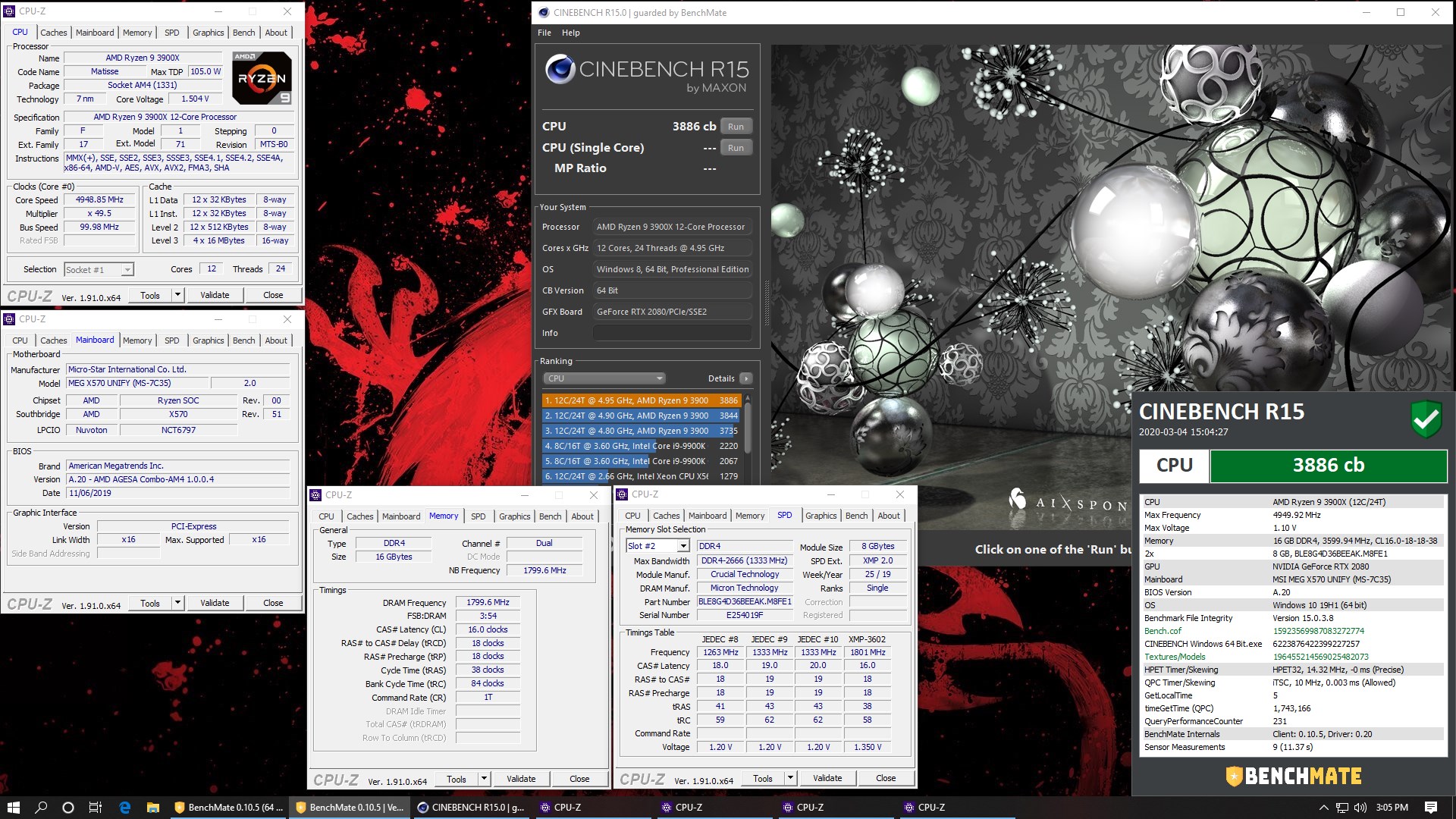Screen dimensions: 1456x819
Task: Run the CPU Single Core test
Action: (x=736, y=148)
